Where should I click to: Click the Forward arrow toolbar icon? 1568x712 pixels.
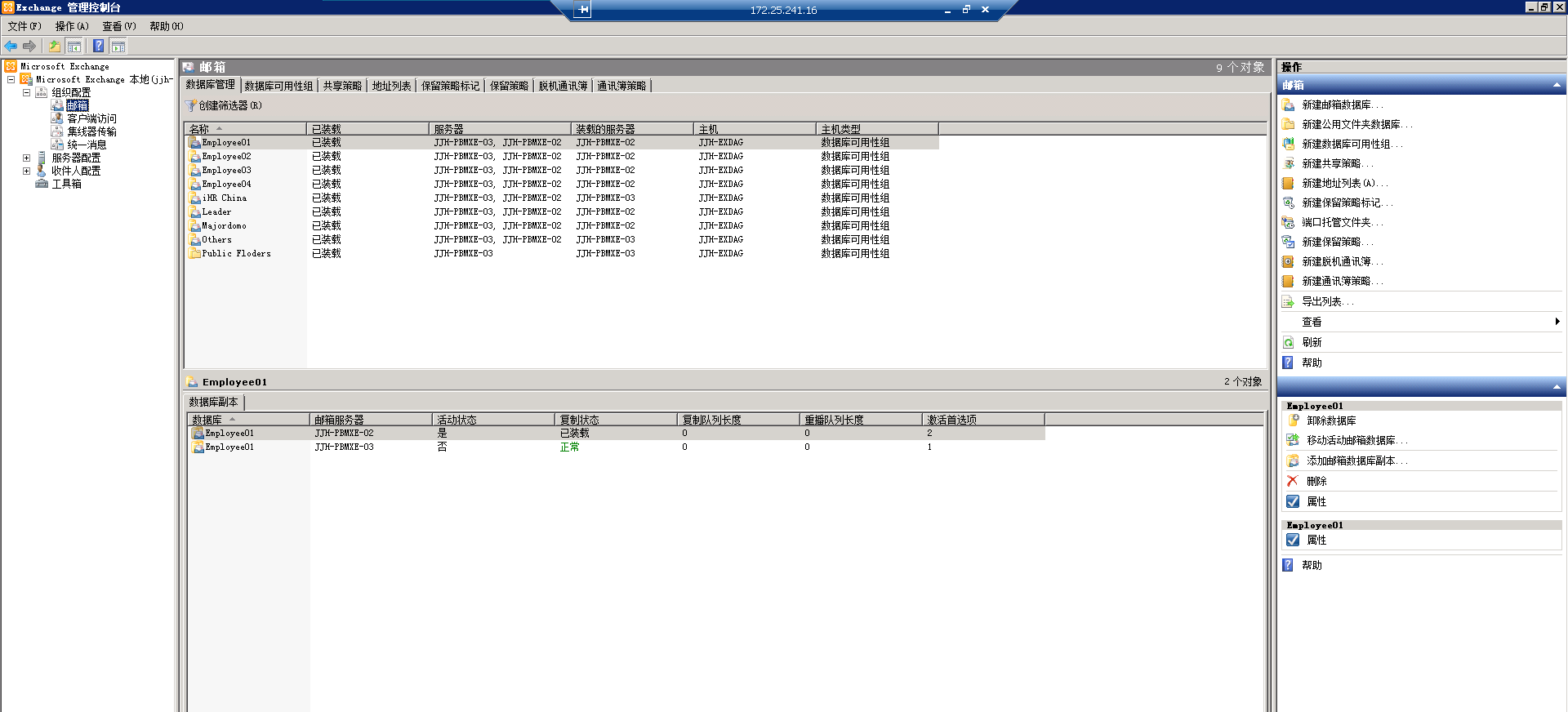[29, 47]
